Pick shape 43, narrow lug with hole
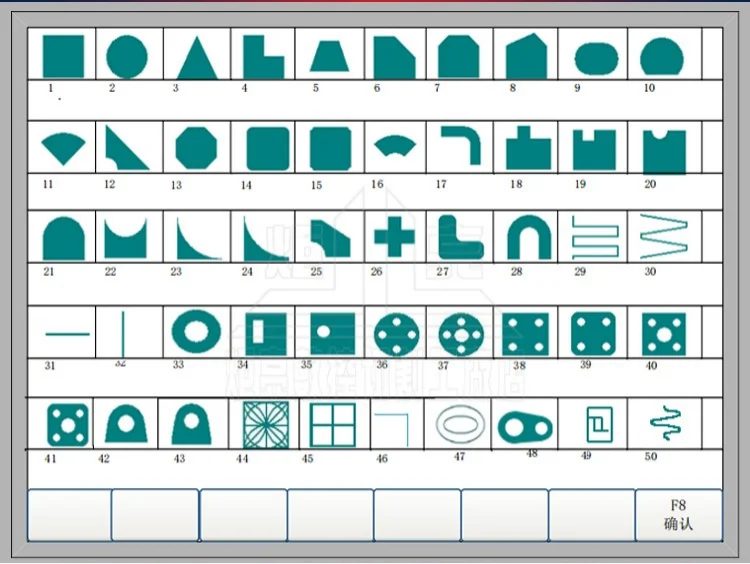 tap(191, 424)
